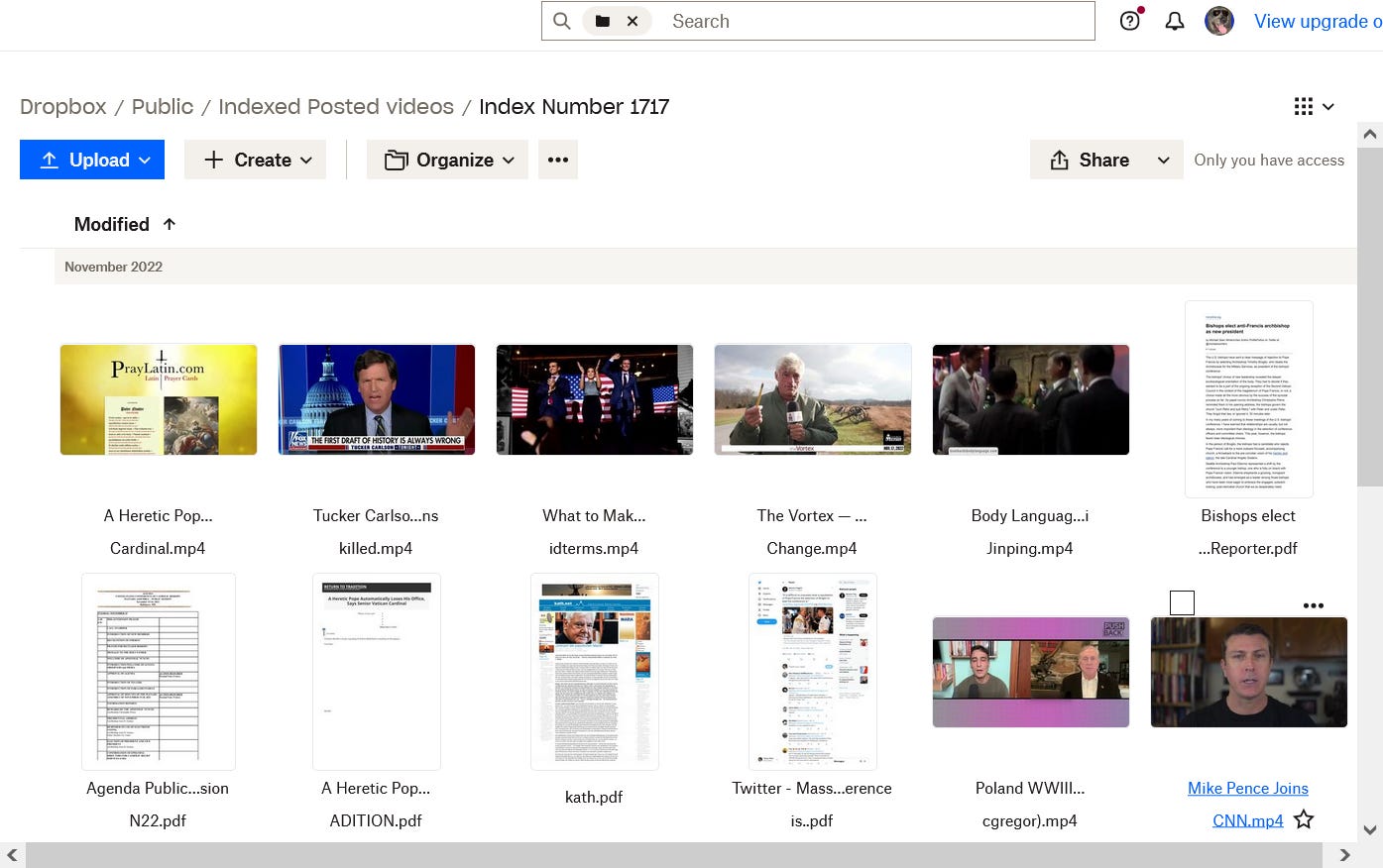Open the What to Make midterms thumbnail
Viewport: 1383px width, 868px height.
coord(595,399)
